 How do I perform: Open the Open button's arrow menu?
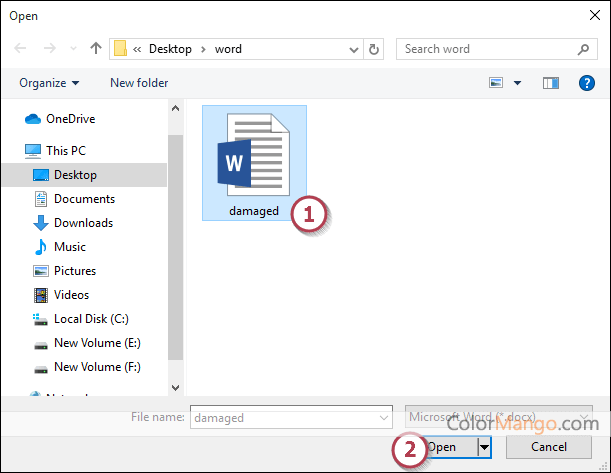tap(485, 447)
